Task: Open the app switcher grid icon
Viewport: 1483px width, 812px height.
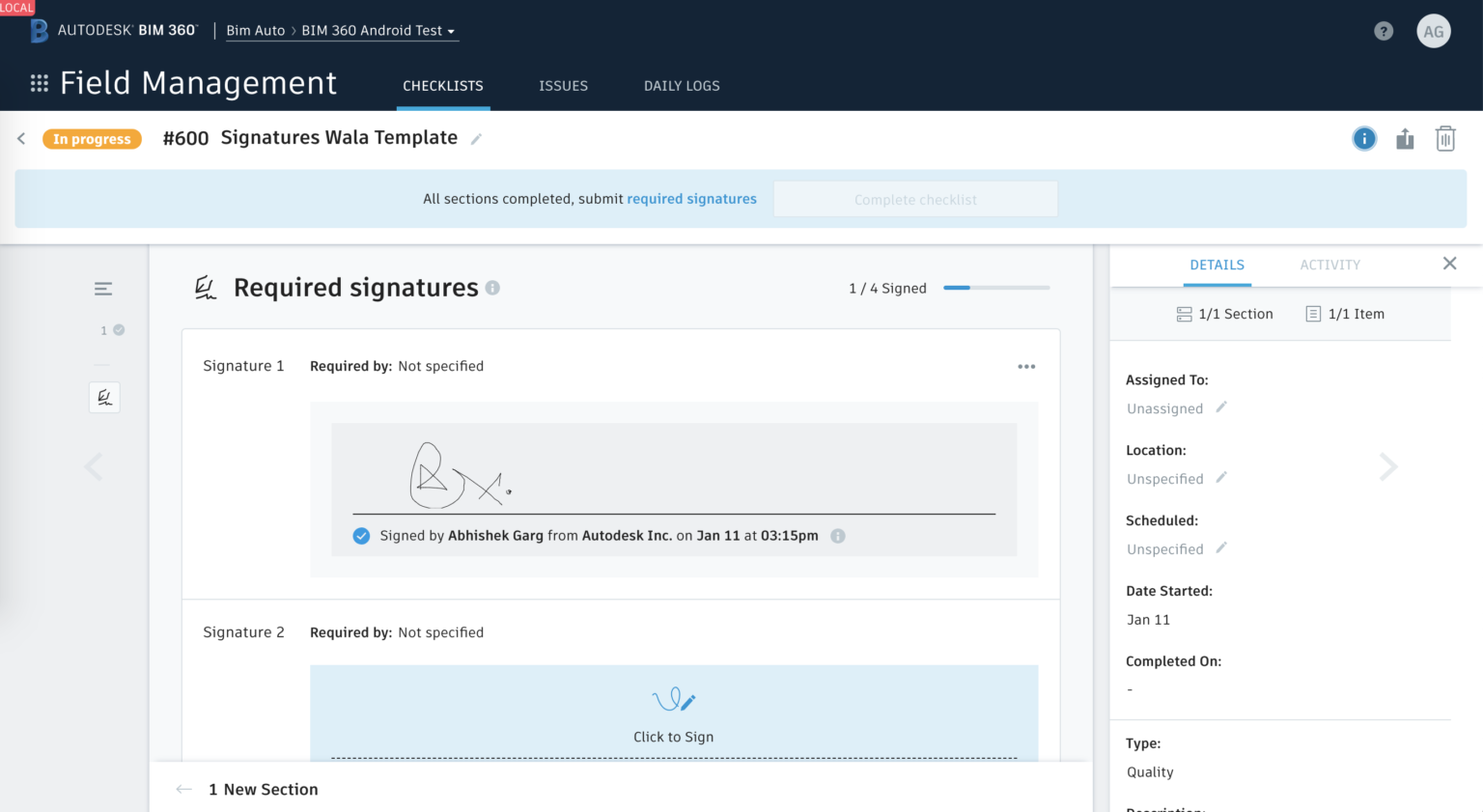Action: [x=40, y=84]
